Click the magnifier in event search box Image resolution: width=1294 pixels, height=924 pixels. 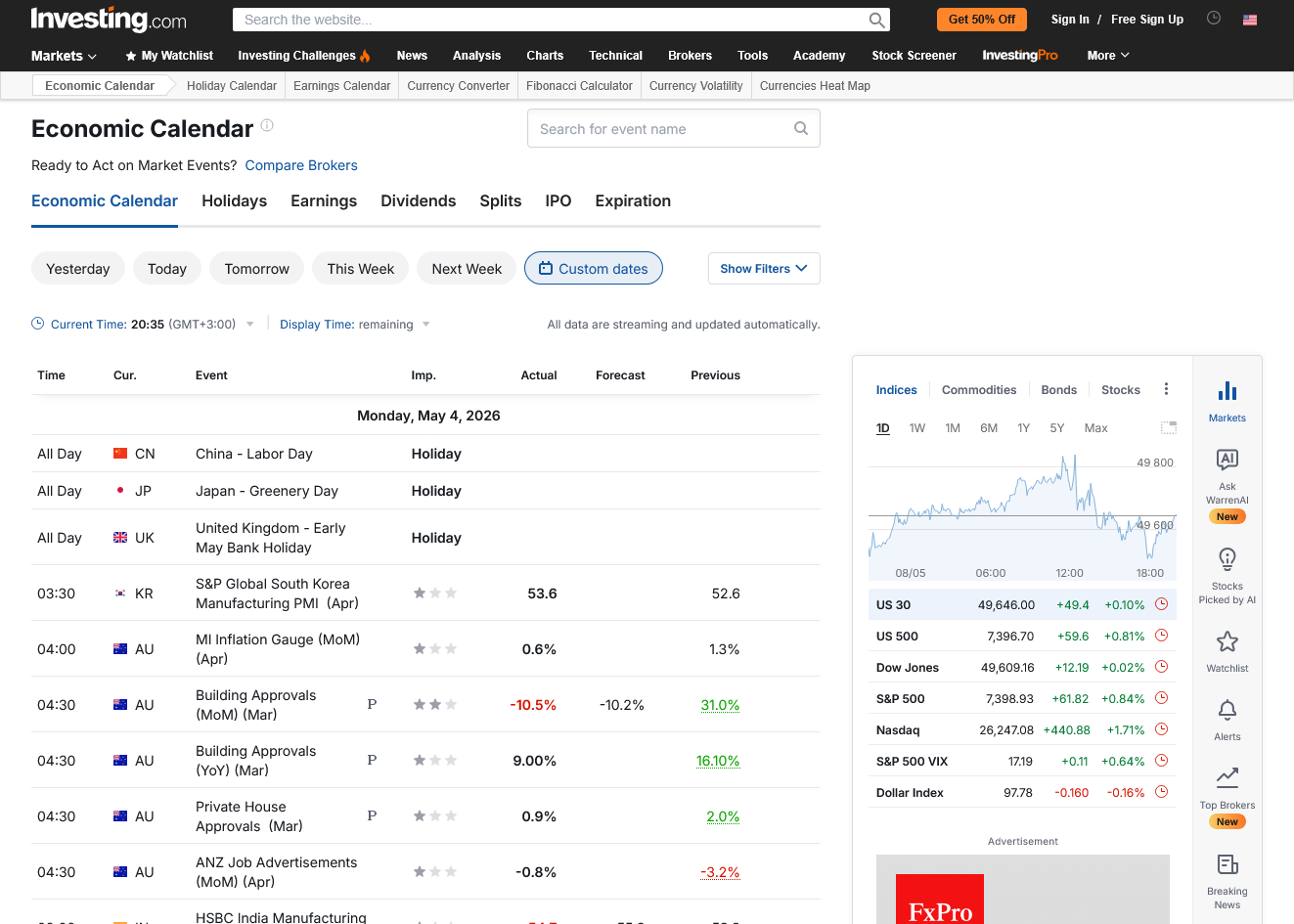click(x=801, y=128)
